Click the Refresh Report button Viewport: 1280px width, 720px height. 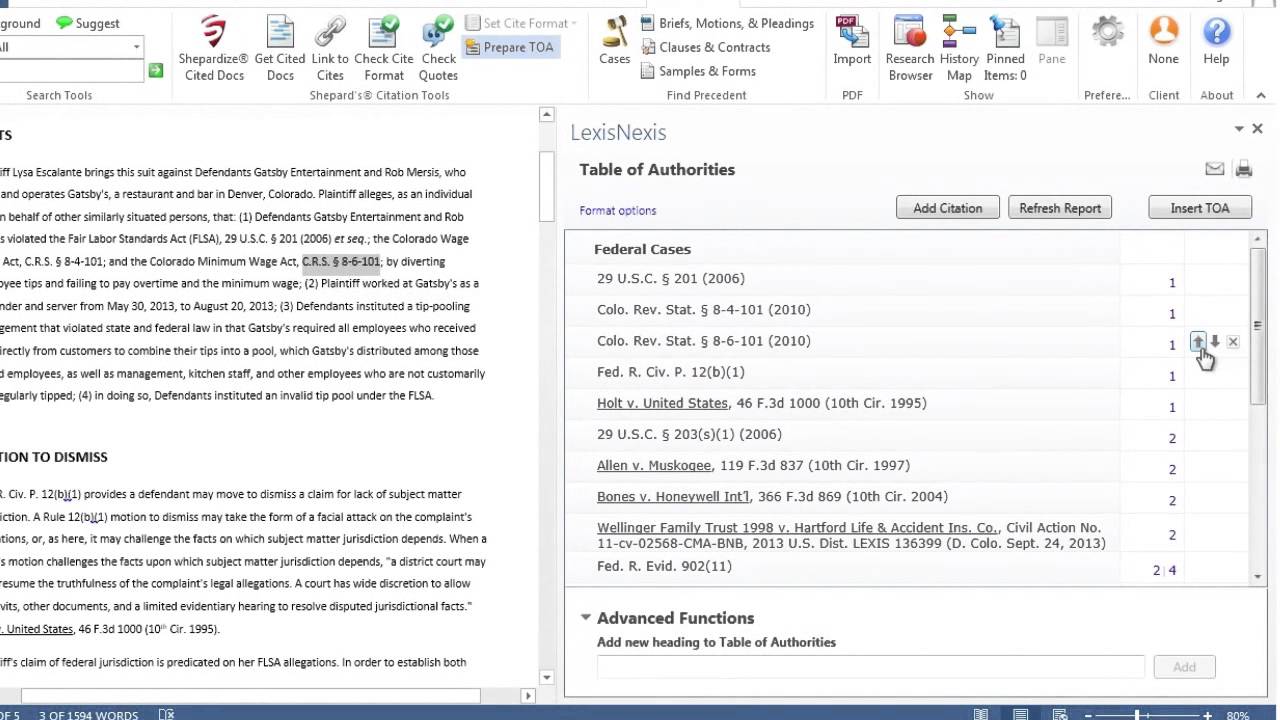click(1059, 208)
